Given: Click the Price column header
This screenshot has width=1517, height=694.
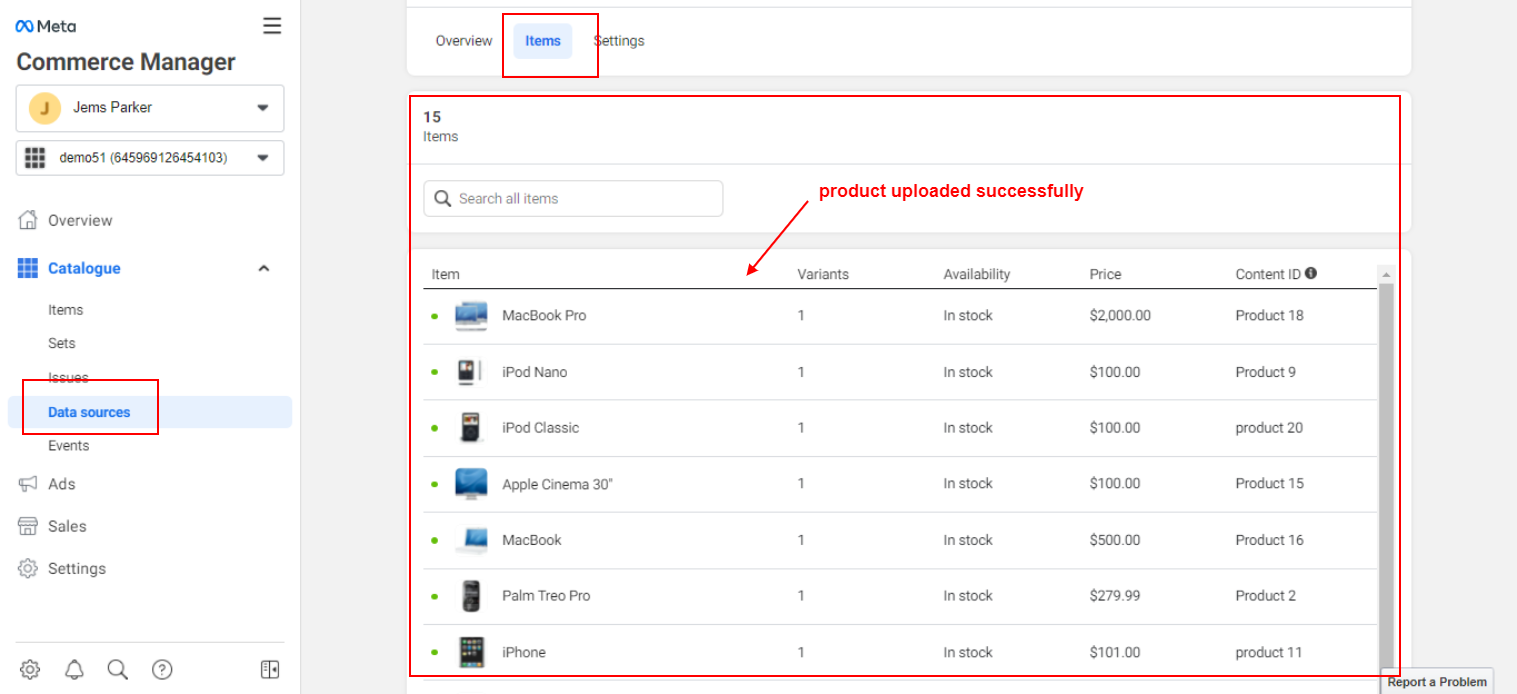Looking at the screenshot, I should [x=1106, y=274].
